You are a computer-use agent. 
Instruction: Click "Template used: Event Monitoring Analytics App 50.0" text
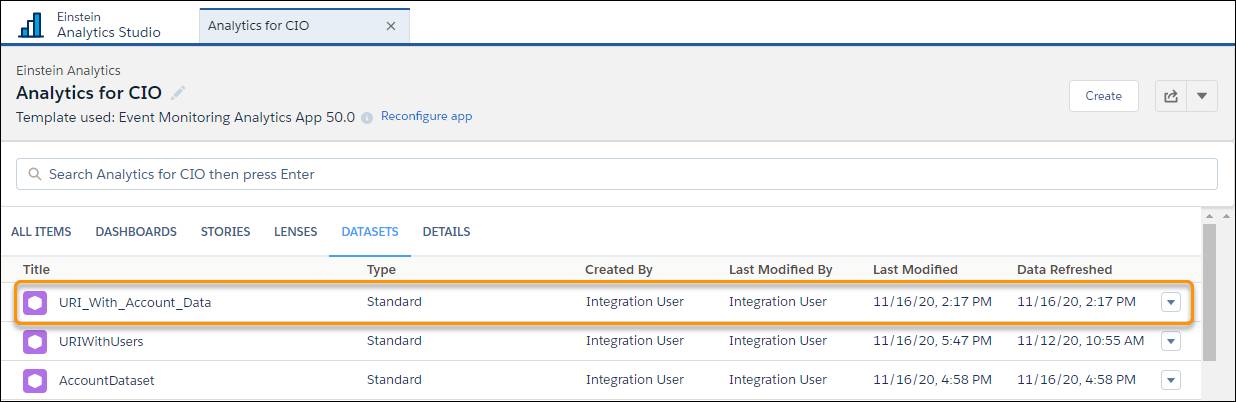185,117
